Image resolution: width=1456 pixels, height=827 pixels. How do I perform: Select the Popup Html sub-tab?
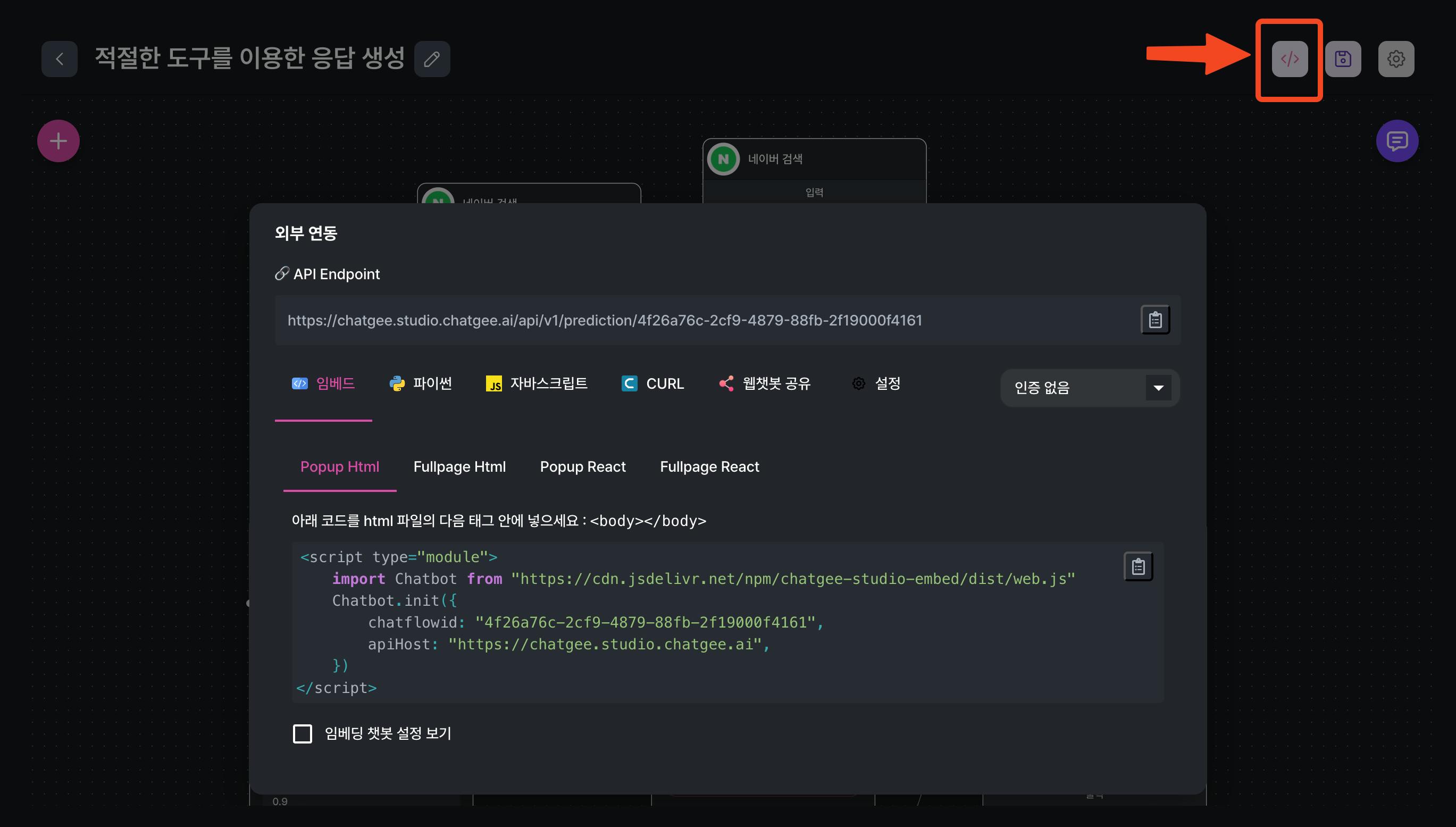pyautogui.click(x=340, y=467)
